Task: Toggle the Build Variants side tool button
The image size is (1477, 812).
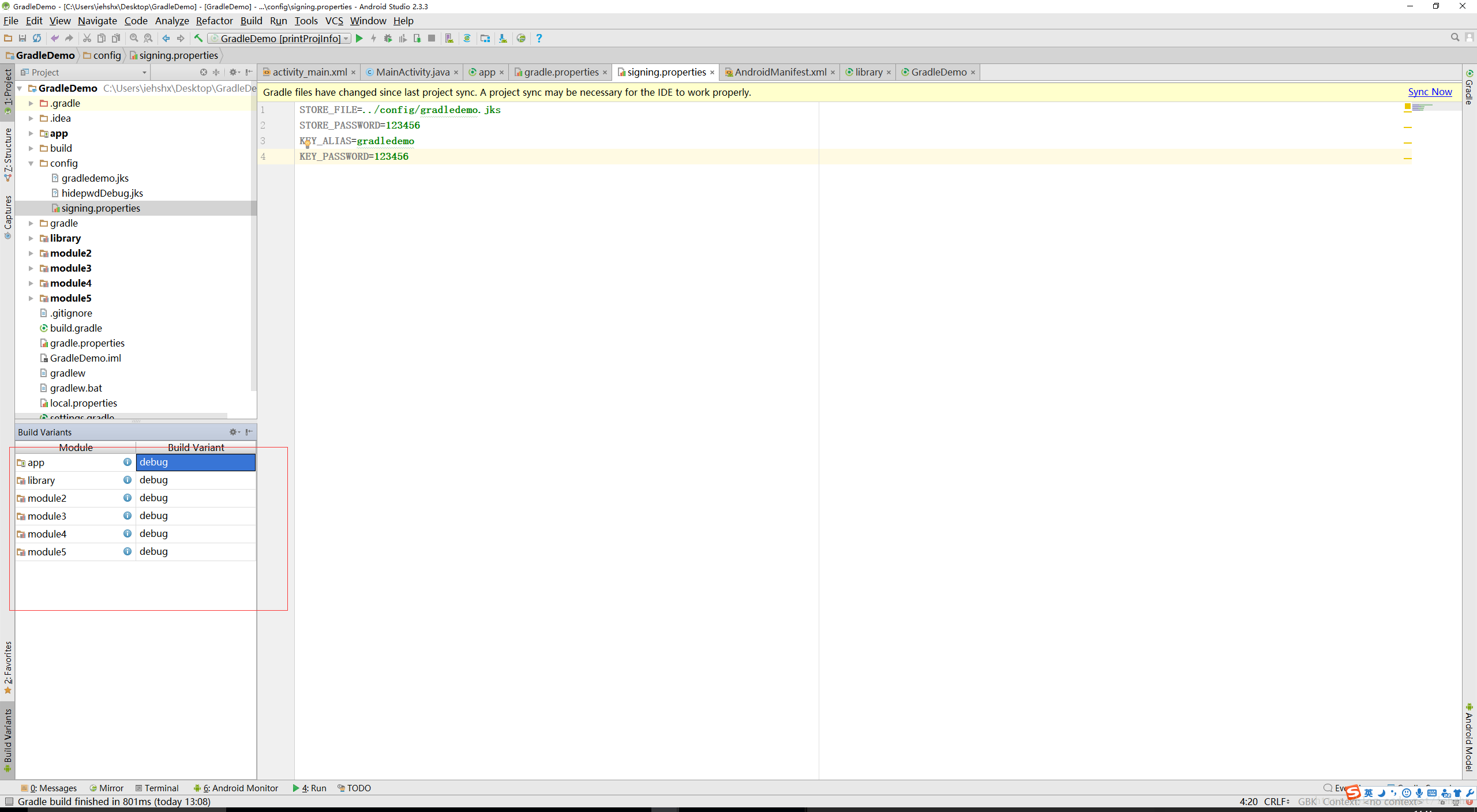Action: pyautogui.click(x=8, y=740)
